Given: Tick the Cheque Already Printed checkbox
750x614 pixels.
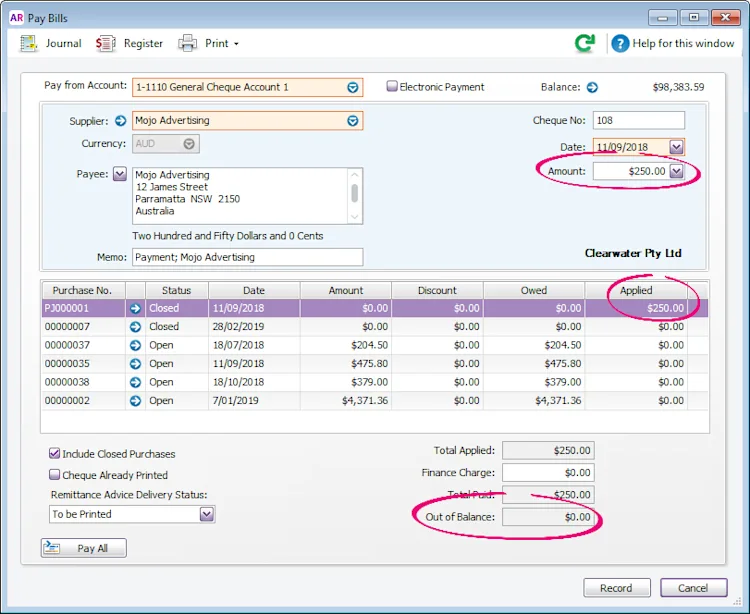Looking at the screenshot, I should click(x=55, y=475).
